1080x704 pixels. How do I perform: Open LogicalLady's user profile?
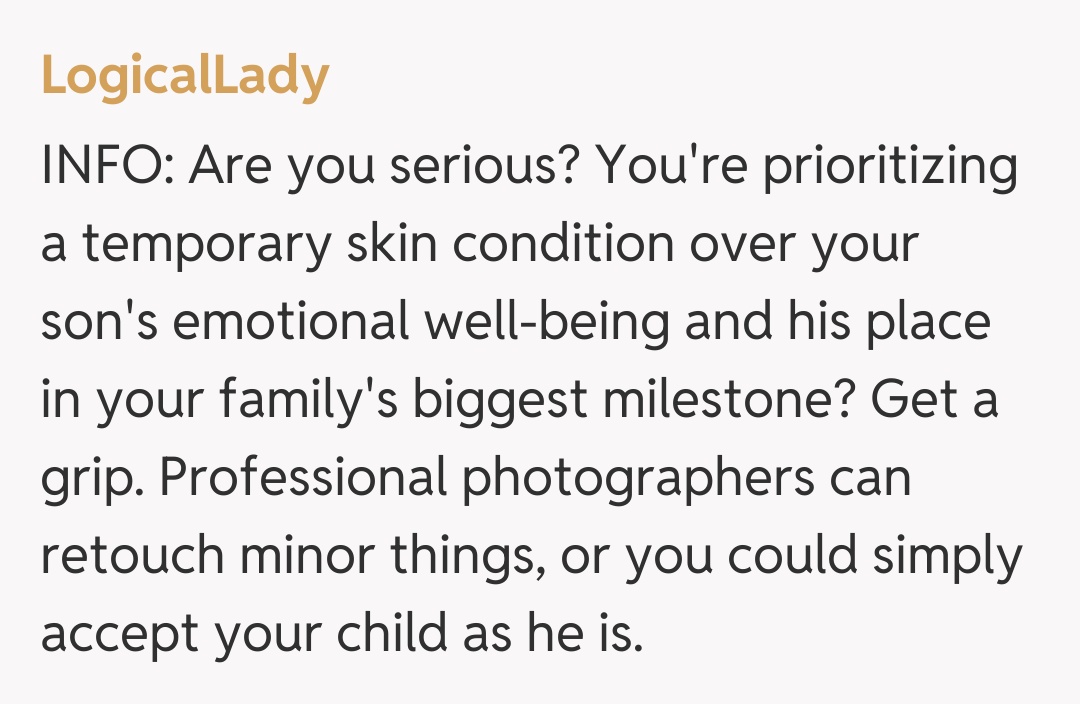click(x=185, y=76)
